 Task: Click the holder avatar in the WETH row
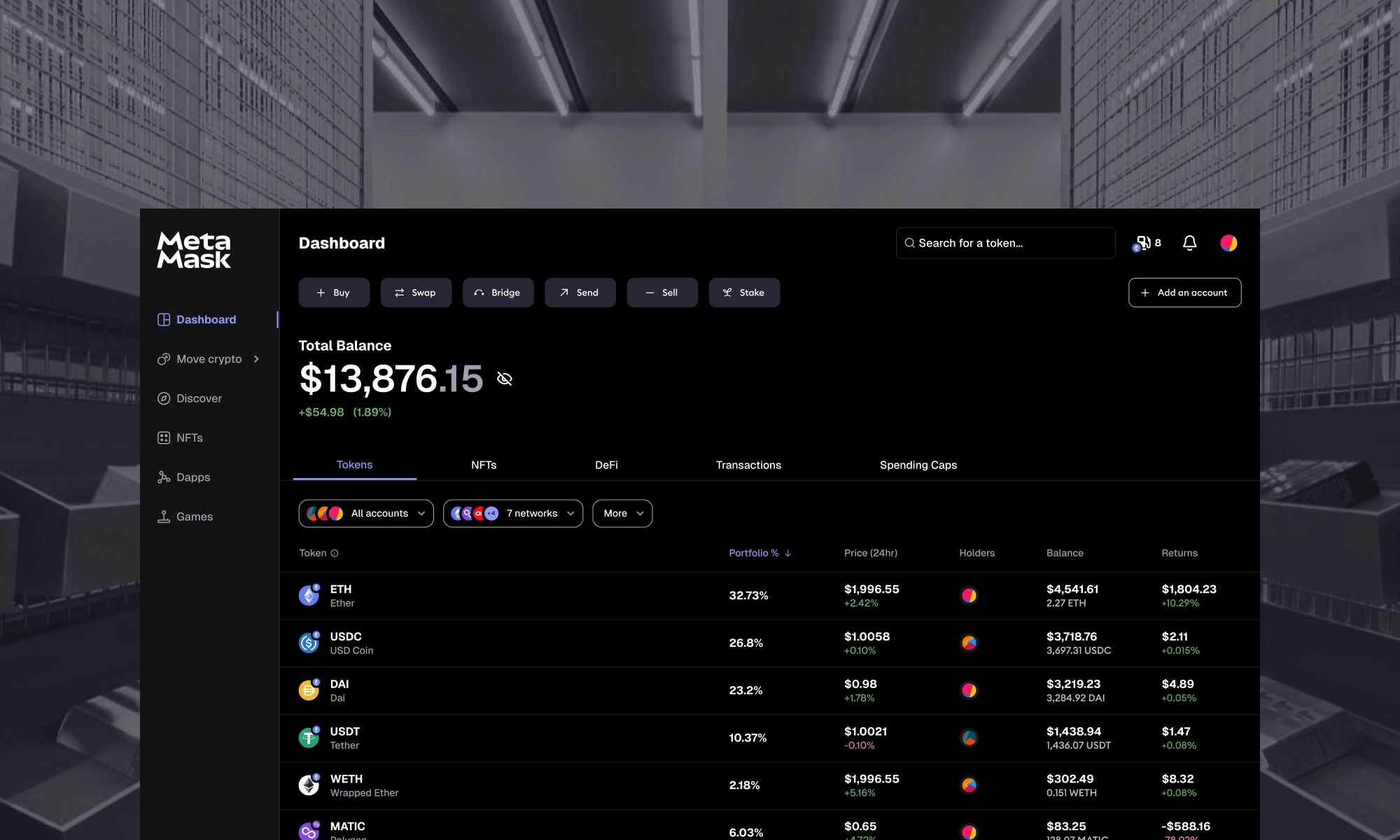(969, 785)
